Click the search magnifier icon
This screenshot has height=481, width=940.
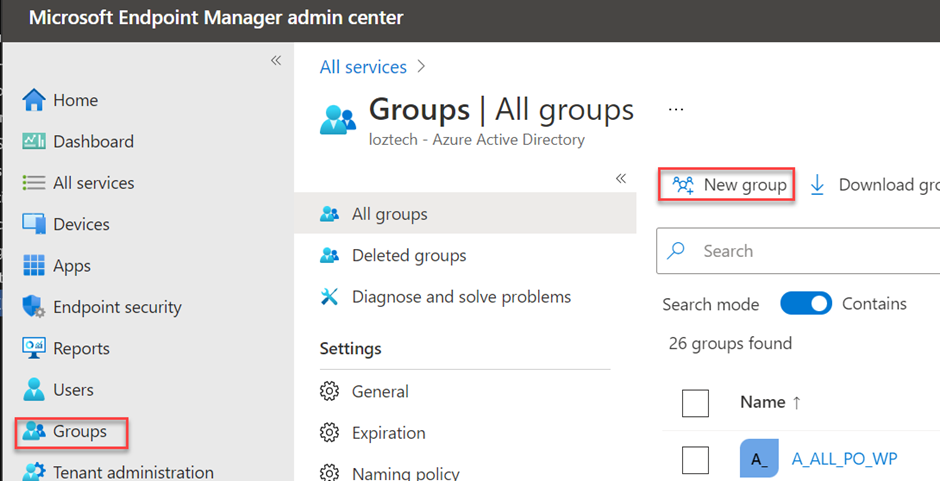click(676, 251)
